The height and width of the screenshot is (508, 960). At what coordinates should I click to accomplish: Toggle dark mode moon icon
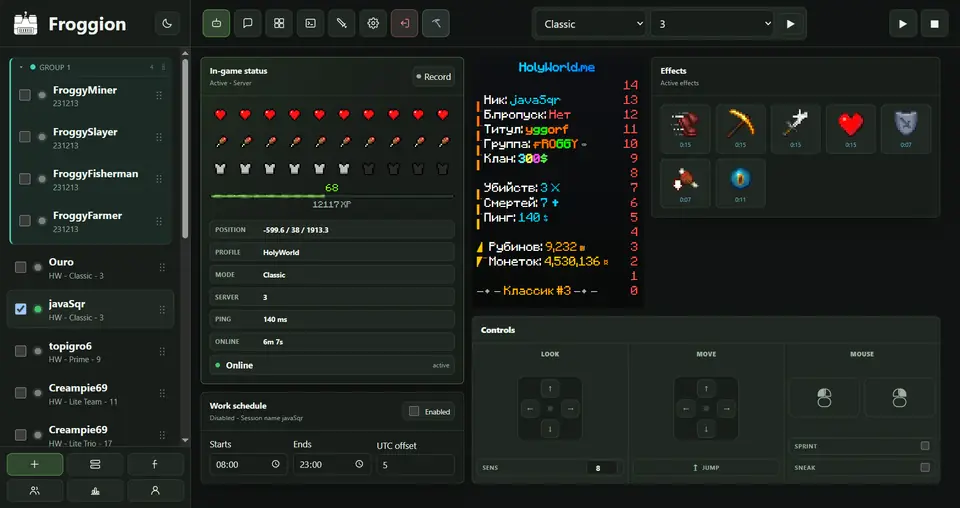click(167, 24)
